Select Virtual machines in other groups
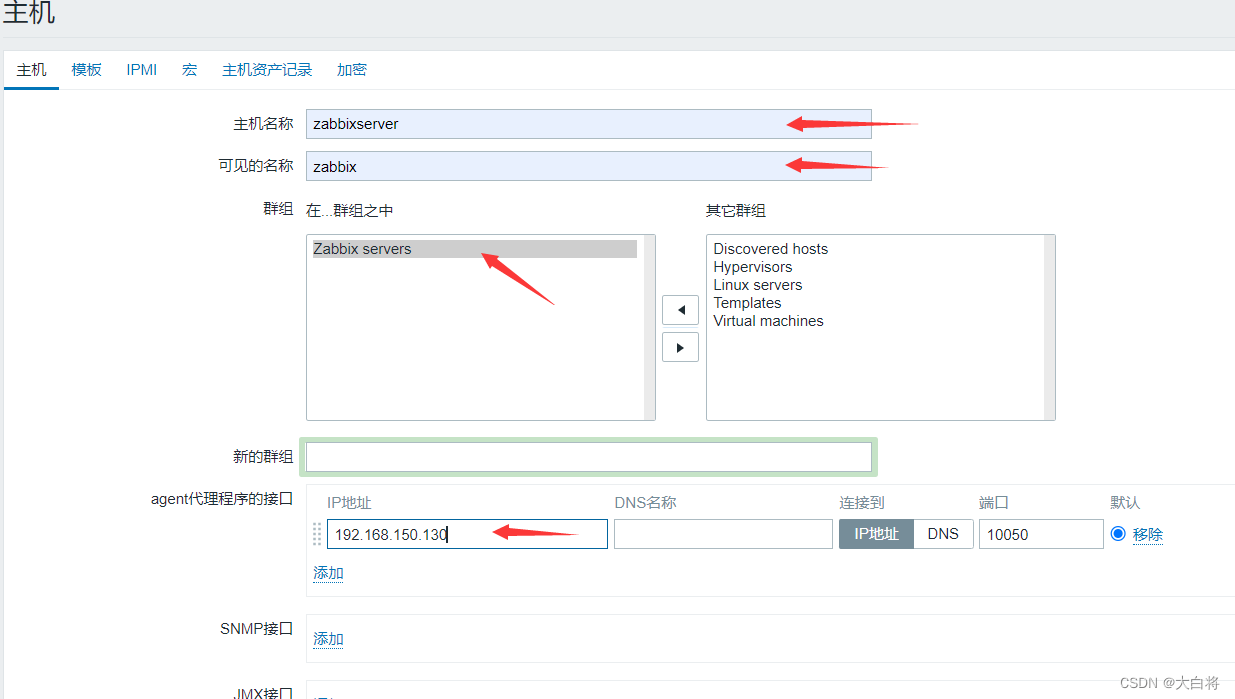This screenshot has height=699, width=1235. click(768, 321)
